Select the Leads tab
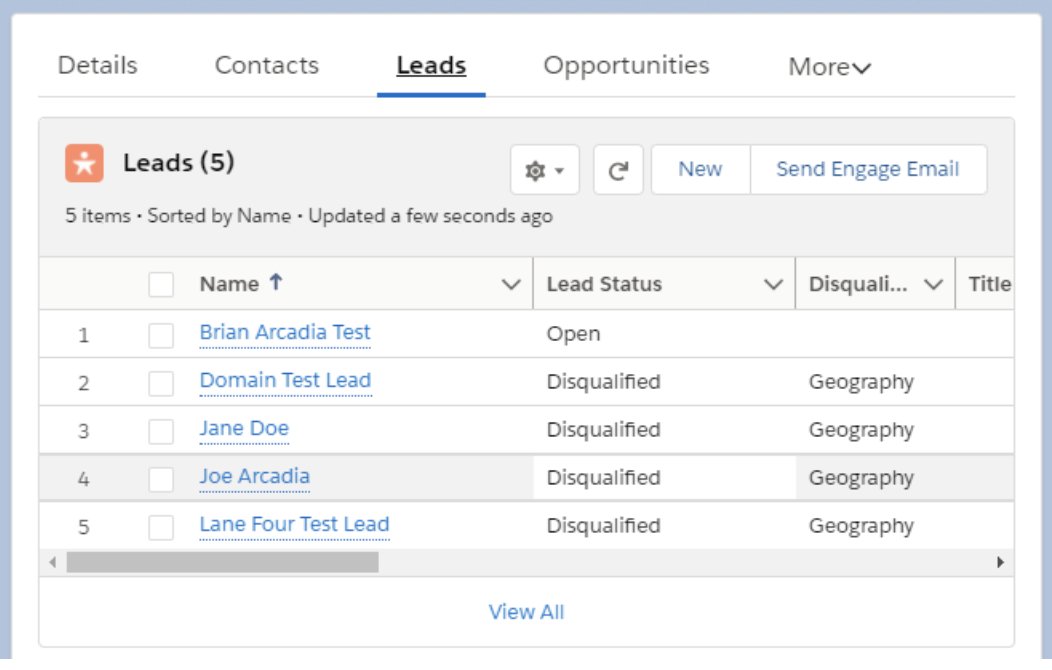 [x=431, y=66]
